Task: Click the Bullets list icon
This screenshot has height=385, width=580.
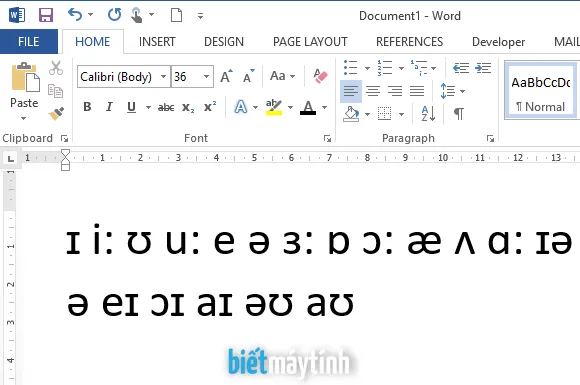Action: 350,68
